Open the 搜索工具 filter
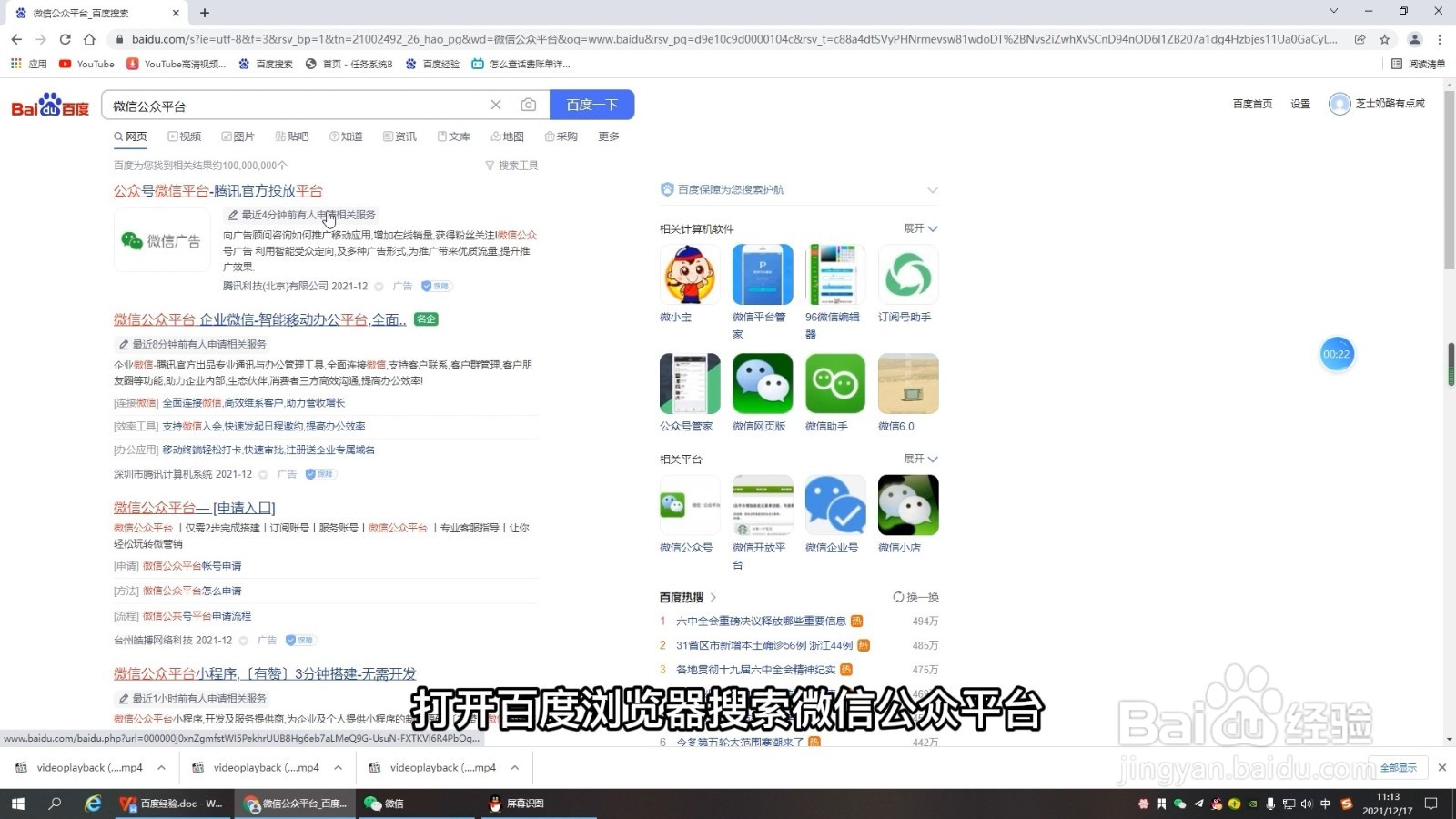1456x819 pixels. [x=511, y=166]
